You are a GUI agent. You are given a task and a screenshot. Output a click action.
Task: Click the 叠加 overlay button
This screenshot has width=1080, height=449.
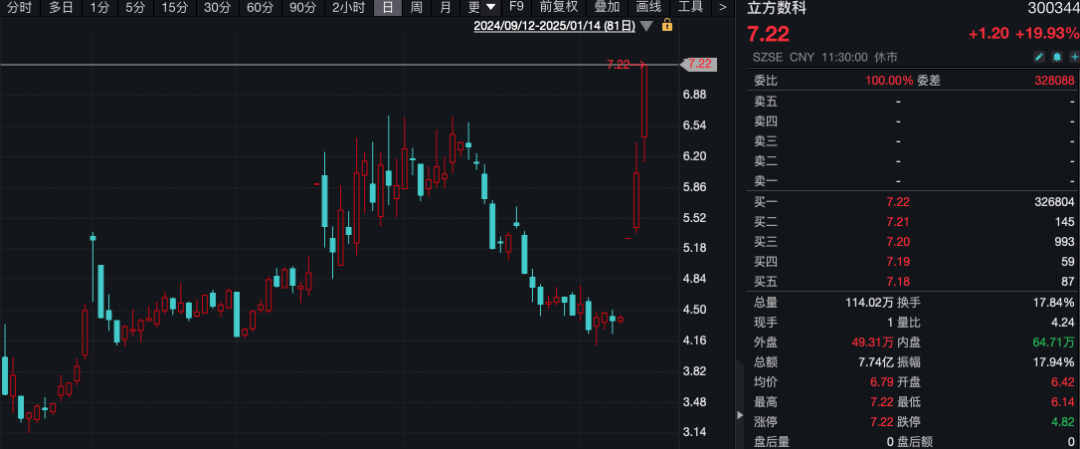[x=607, y=7]
